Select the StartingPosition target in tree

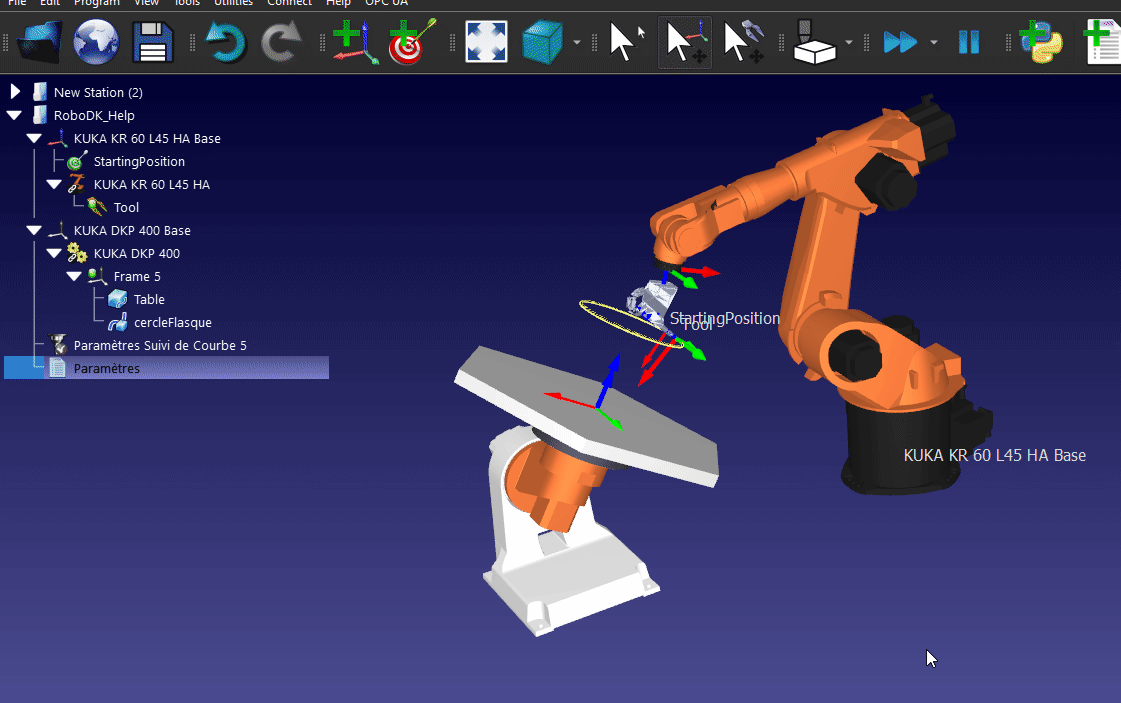click(x=139, y=161)
